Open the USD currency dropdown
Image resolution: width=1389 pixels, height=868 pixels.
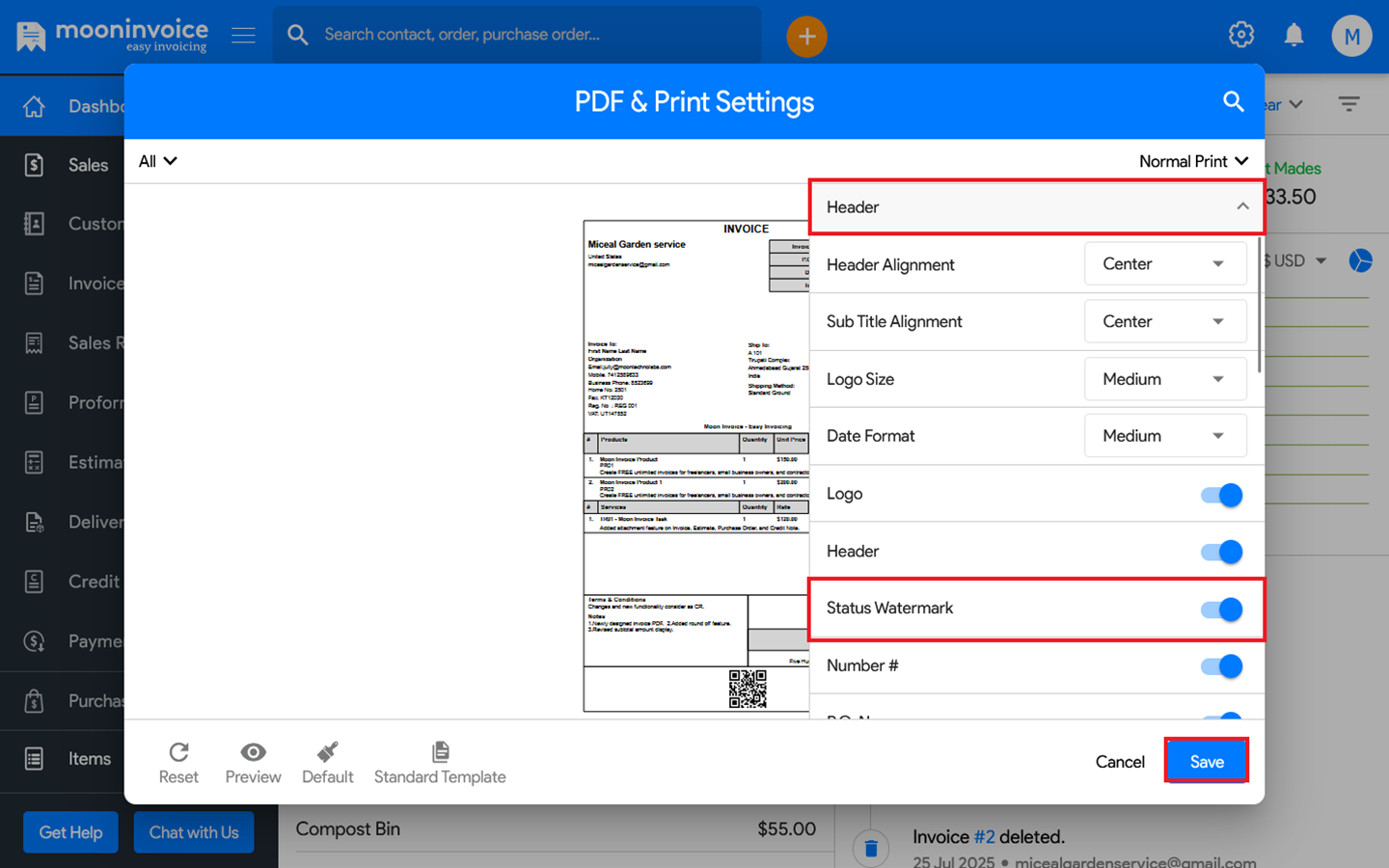[1295, 260]
